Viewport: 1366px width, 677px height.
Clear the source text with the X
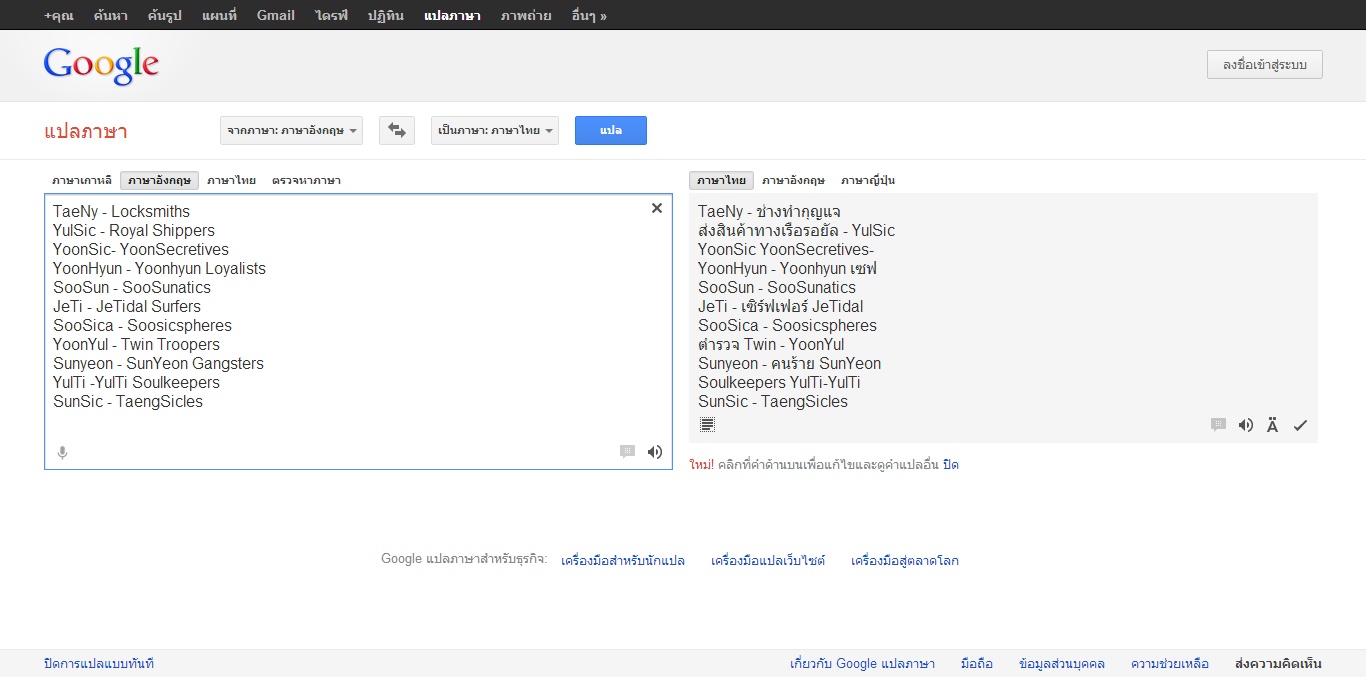click(657, 208)
